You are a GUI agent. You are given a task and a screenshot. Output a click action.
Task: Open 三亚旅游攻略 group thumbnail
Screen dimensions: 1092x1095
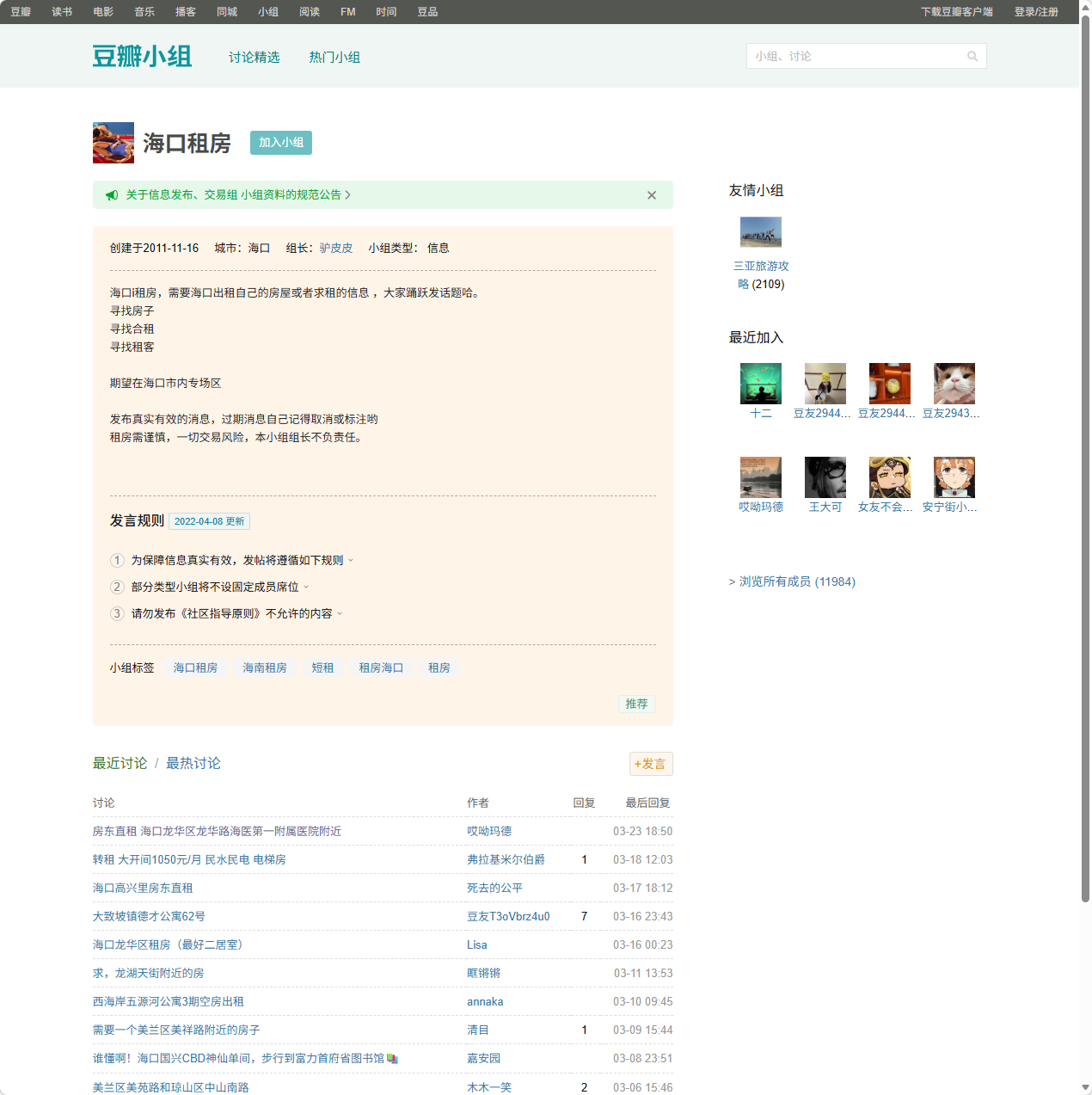[761, 232]
